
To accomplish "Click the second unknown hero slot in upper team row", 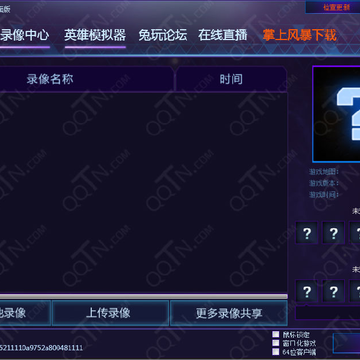I will (x=333, y=233).
